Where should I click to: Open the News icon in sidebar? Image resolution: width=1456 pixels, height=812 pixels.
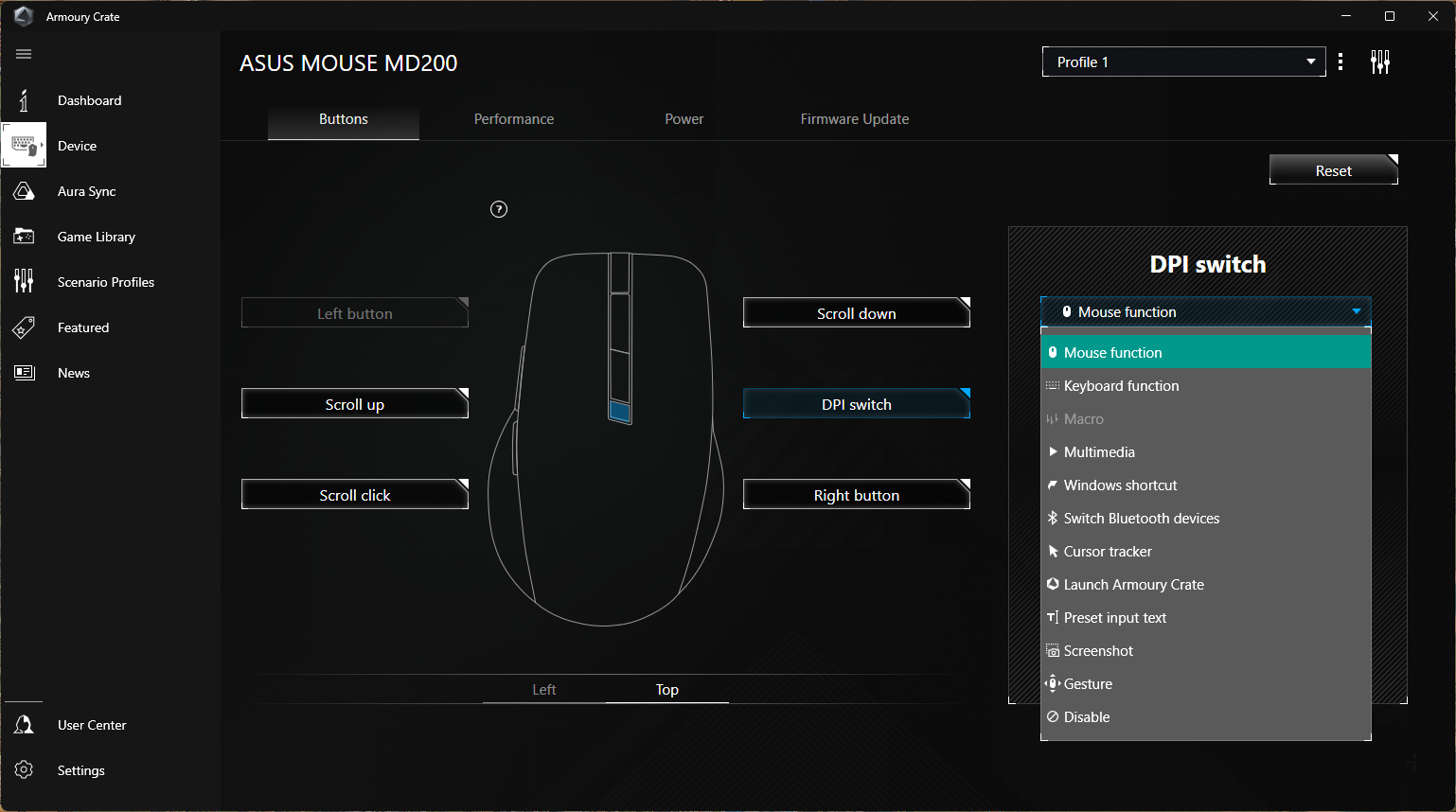pos(24,373)
